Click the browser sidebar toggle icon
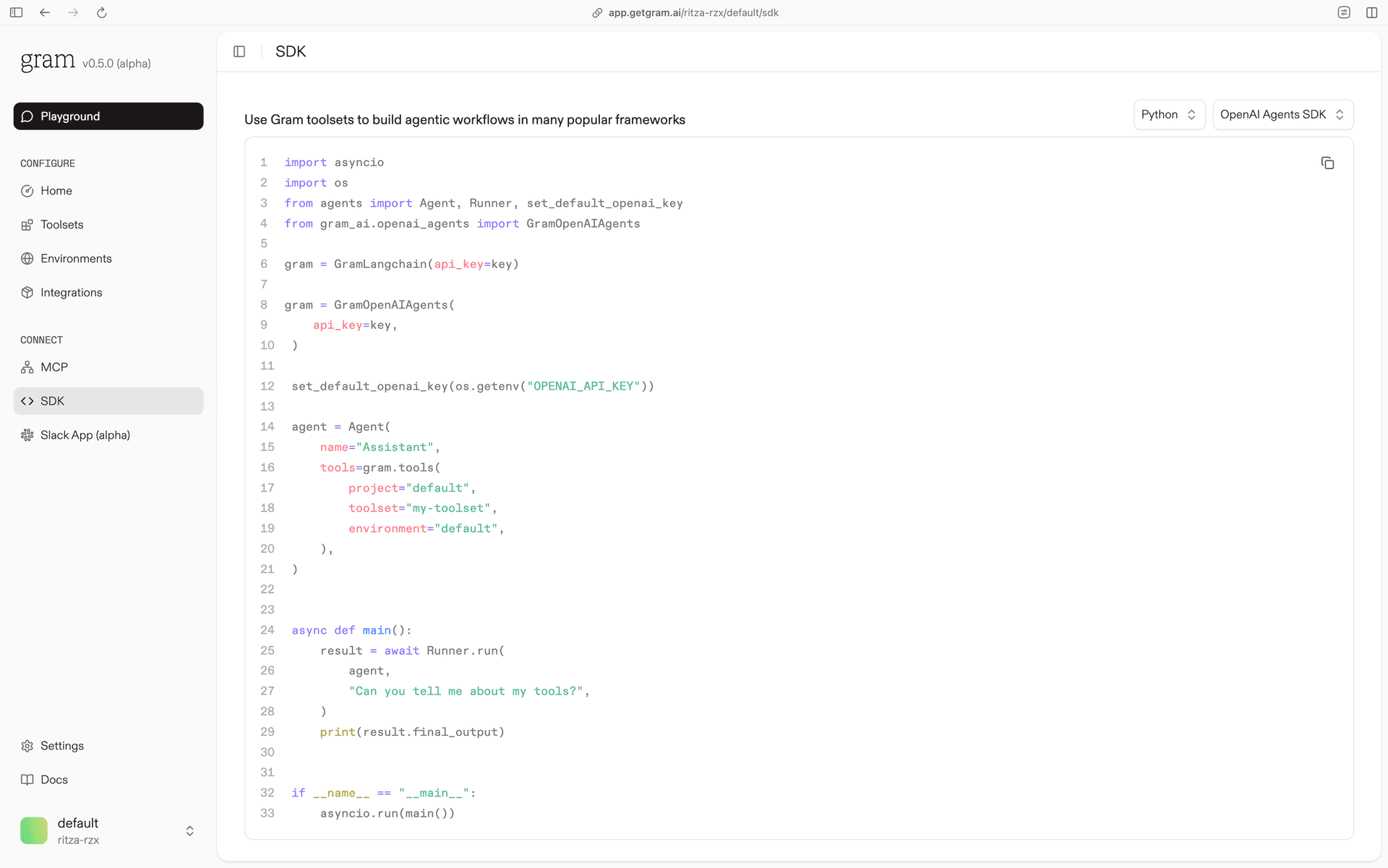Viewport: 1388px width, 868px height. coord(16,12)
